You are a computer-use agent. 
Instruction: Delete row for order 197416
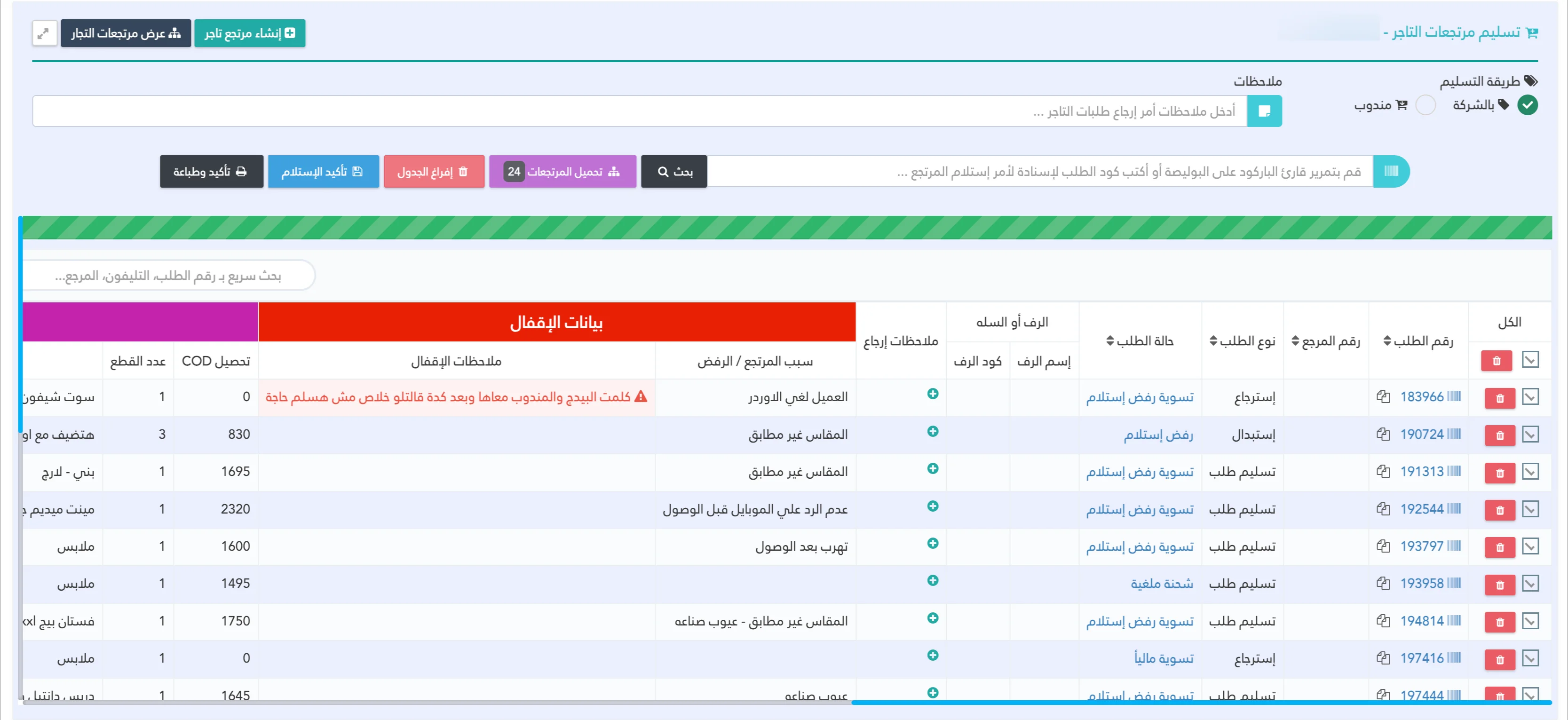(x=1499, y=659)
